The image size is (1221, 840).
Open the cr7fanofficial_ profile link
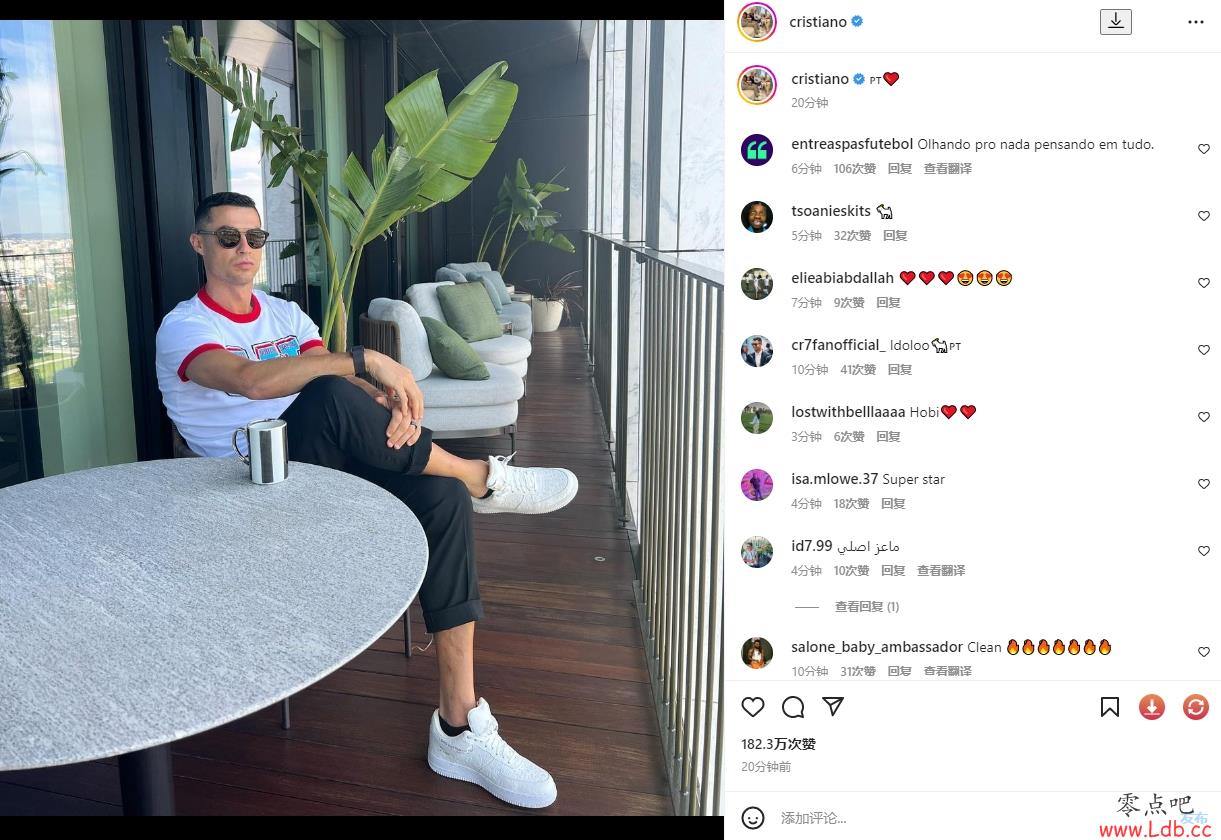[x=838, y=345]
